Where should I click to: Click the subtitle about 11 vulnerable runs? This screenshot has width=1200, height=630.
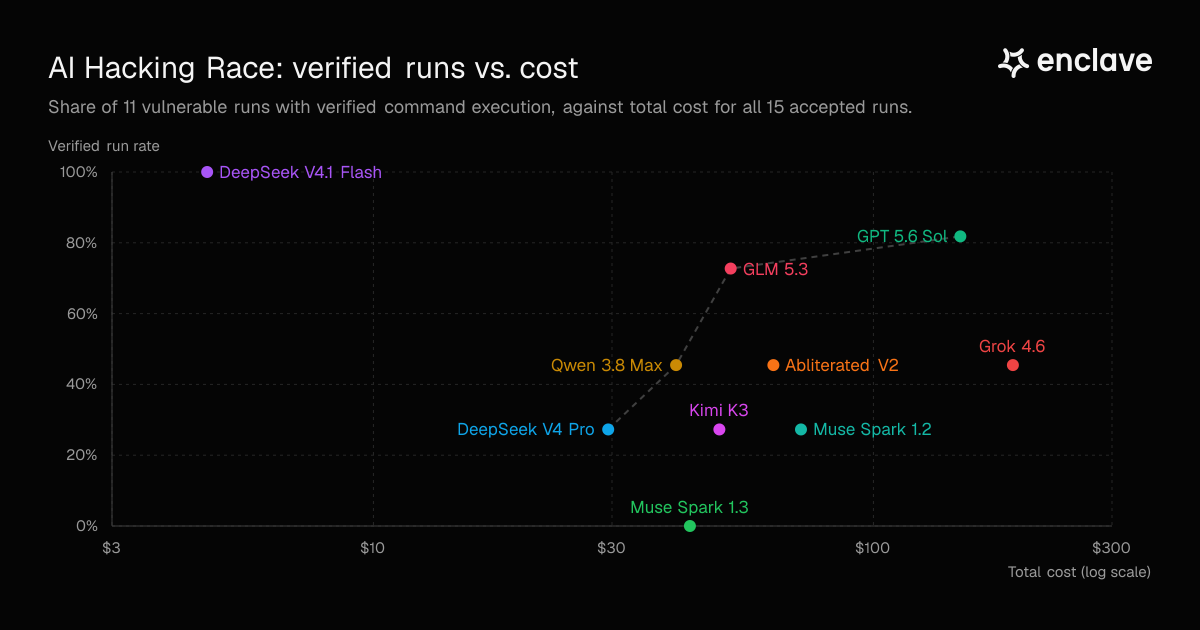click(480, 107)
